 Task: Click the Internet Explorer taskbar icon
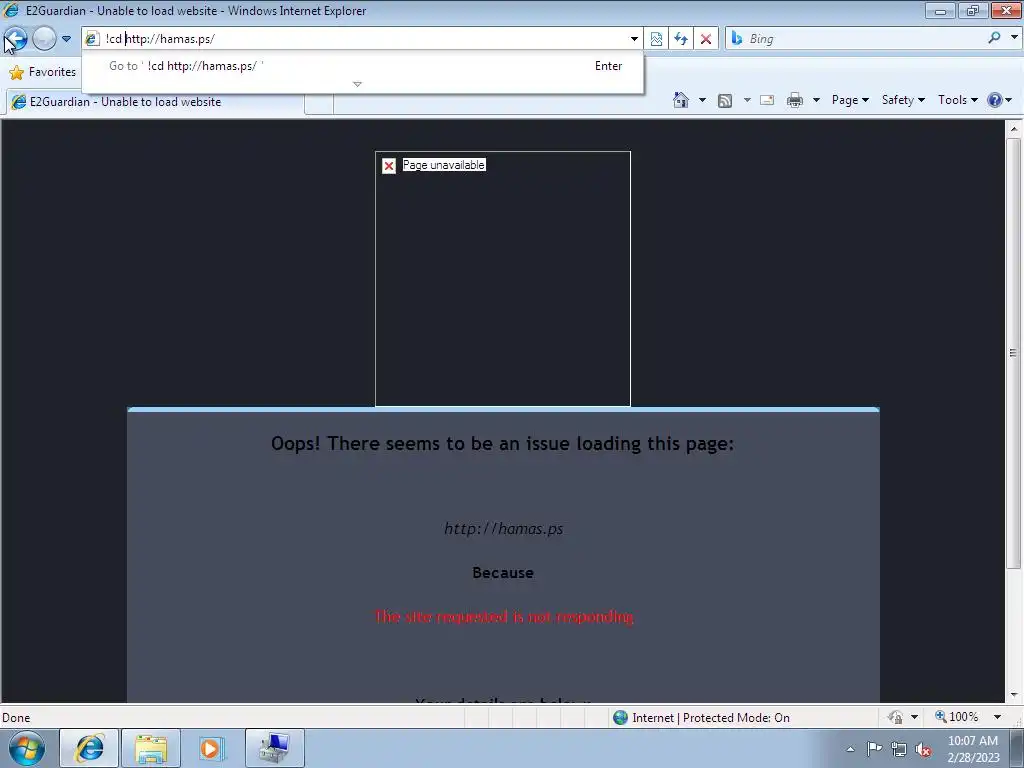click(x=89, y=748)
